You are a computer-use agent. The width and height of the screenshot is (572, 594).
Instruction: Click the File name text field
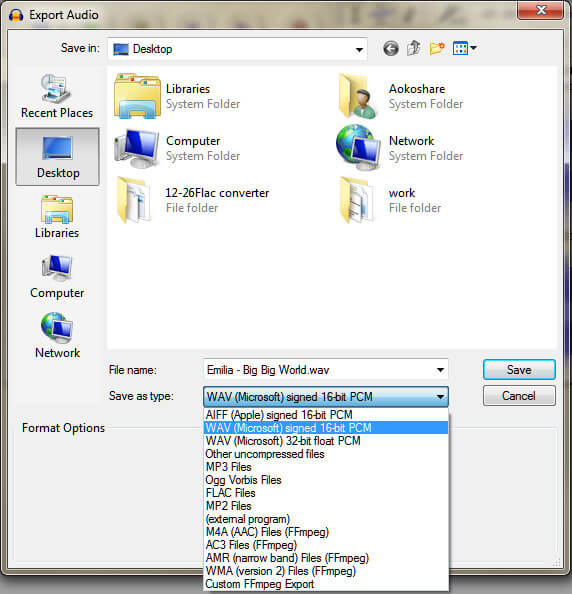(x=318, y=370)
